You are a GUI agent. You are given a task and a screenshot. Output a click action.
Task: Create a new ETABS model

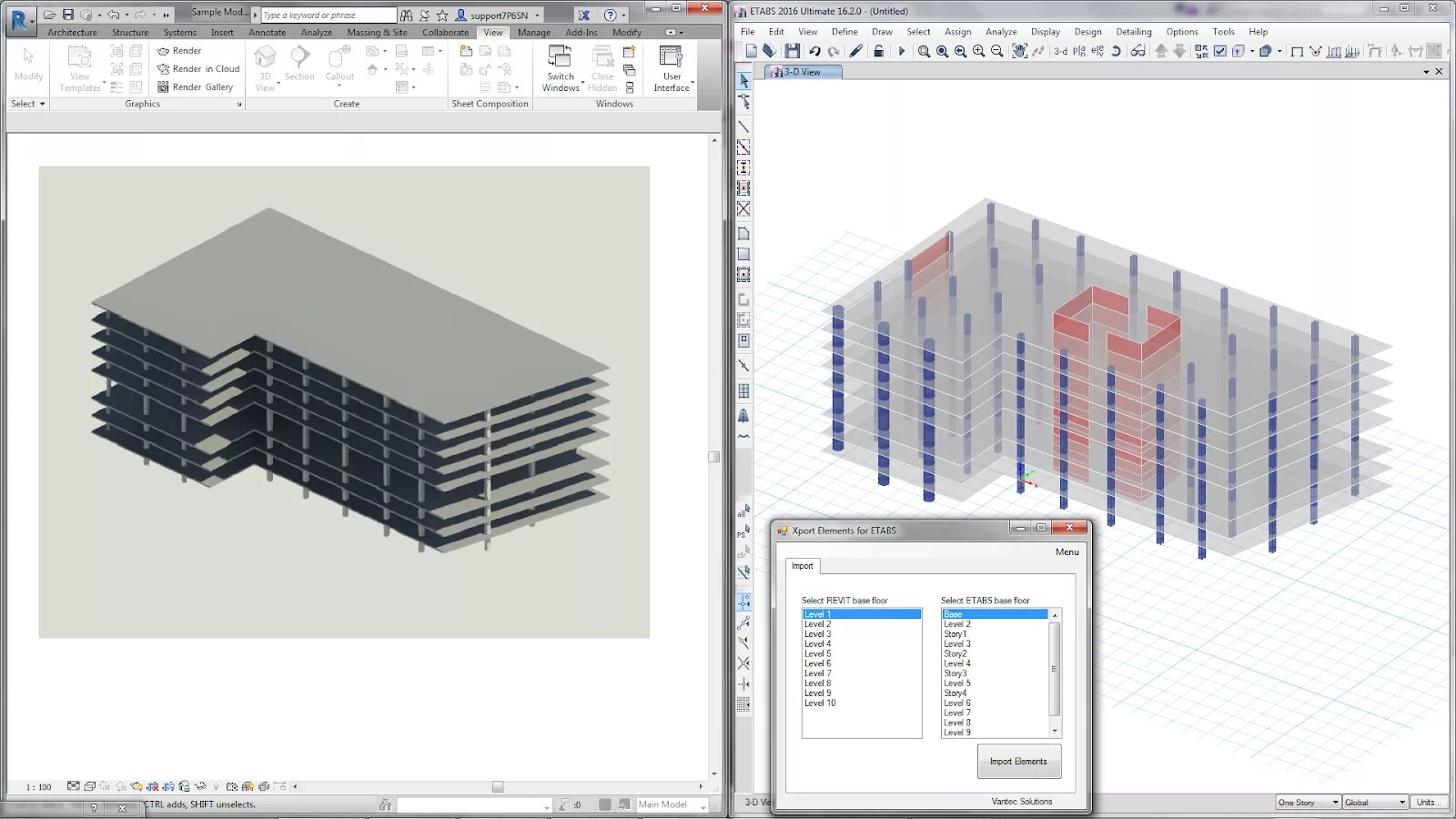coord(752,51)
